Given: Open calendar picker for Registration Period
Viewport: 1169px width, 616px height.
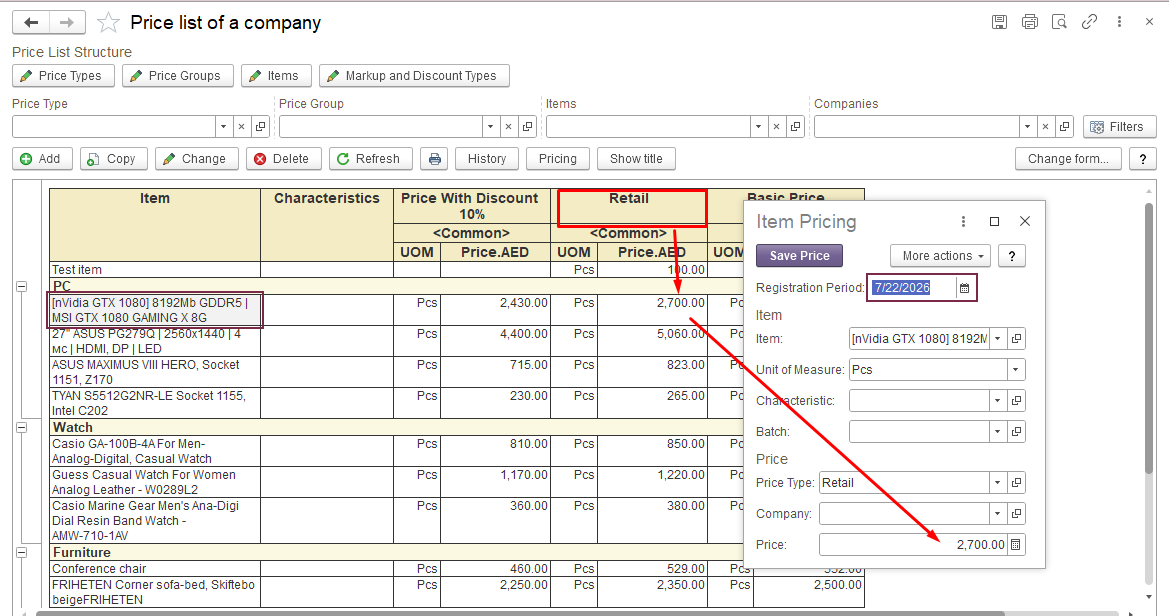Looking at the screenshot, I should [964, 288].
